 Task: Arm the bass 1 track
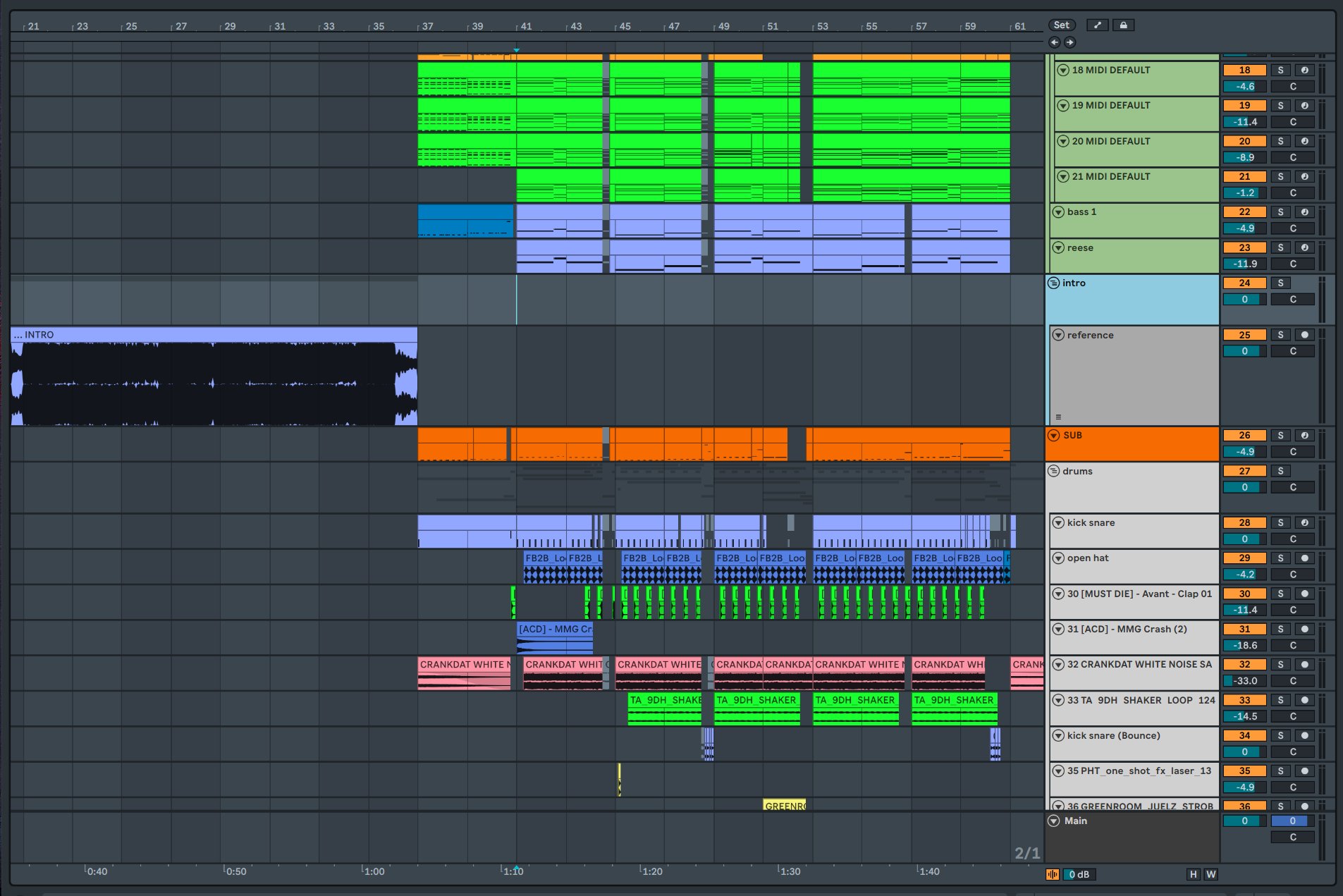(x=1305, y=211)
